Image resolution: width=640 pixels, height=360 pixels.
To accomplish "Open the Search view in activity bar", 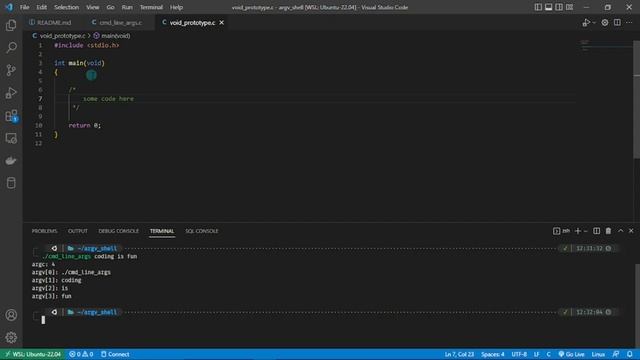I will click(11, 47).
